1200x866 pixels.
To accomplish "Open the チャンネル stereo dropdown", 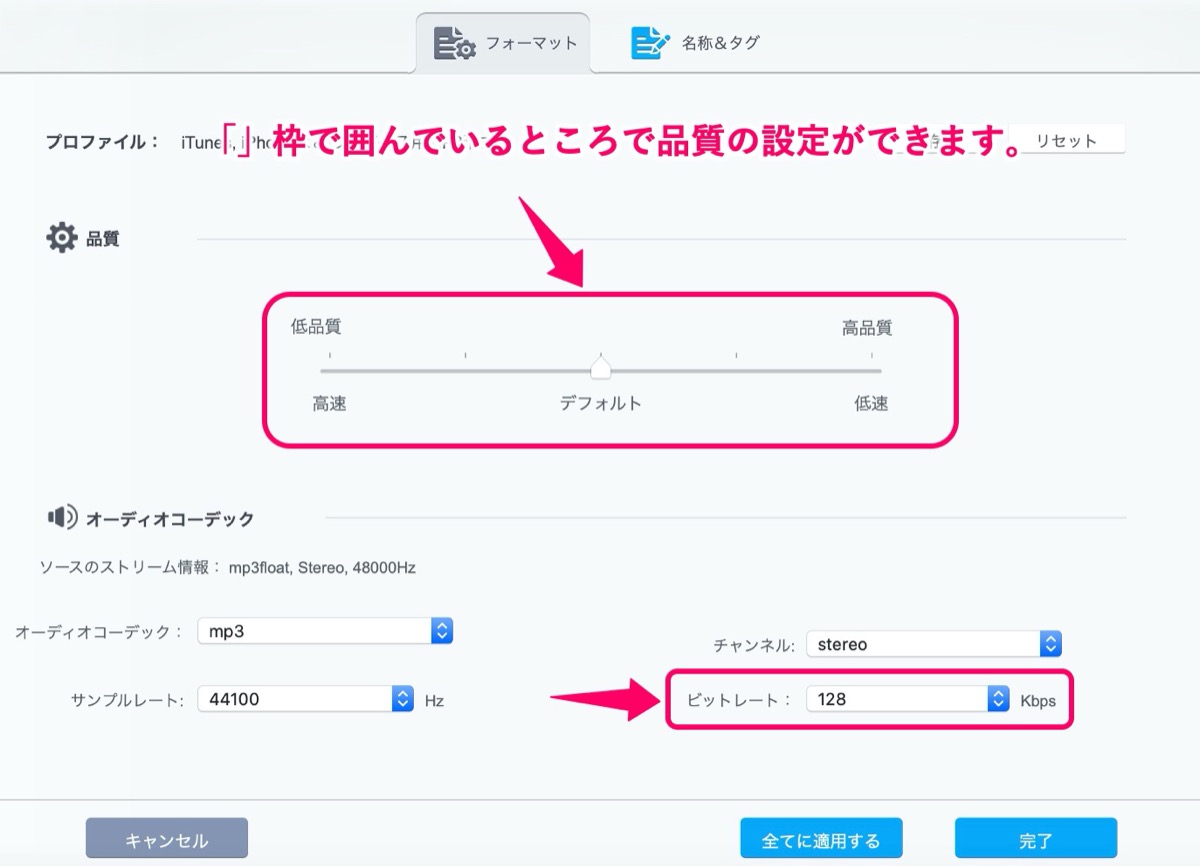I will click(933, 644).
